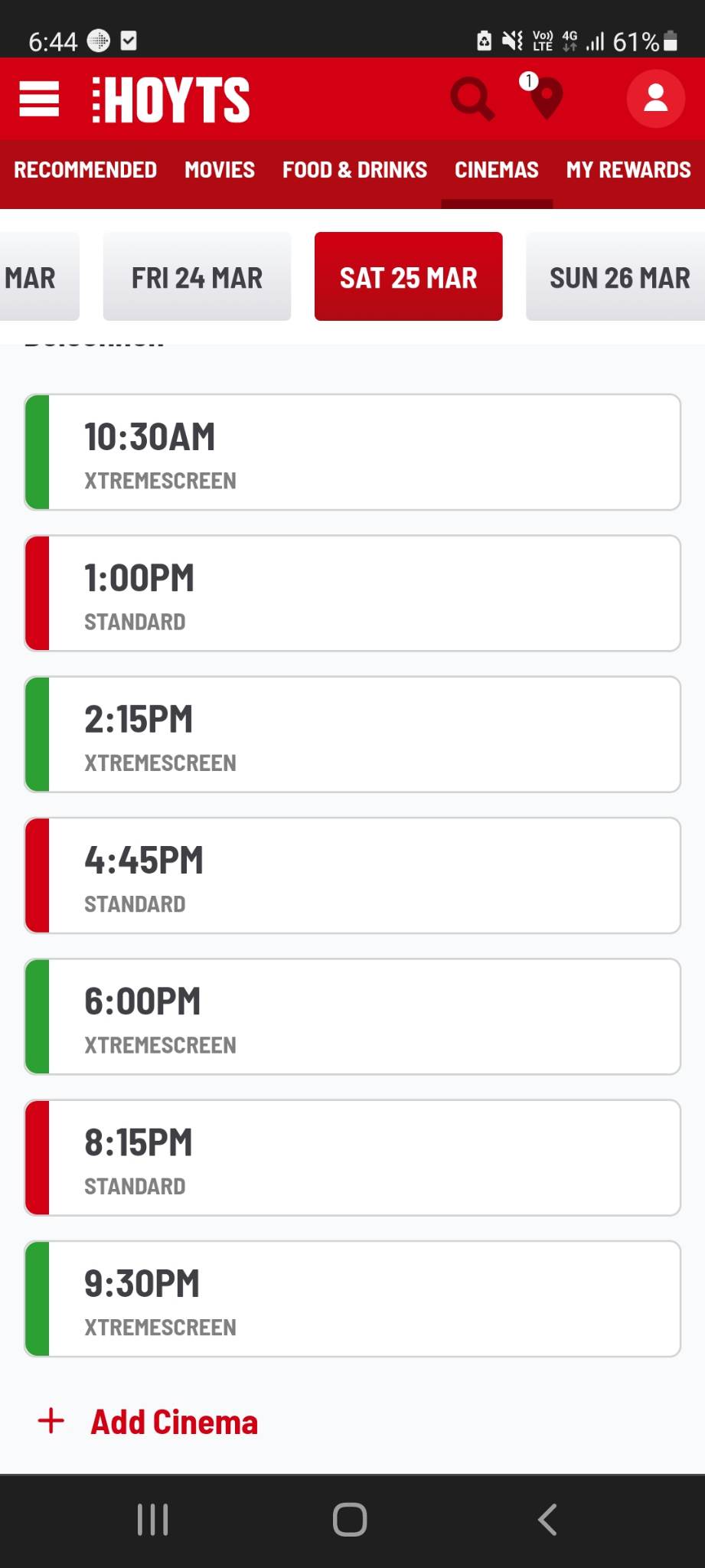
Task: Choose the 6:00PM Xtremescreen session
Action: pos(352,1017)
